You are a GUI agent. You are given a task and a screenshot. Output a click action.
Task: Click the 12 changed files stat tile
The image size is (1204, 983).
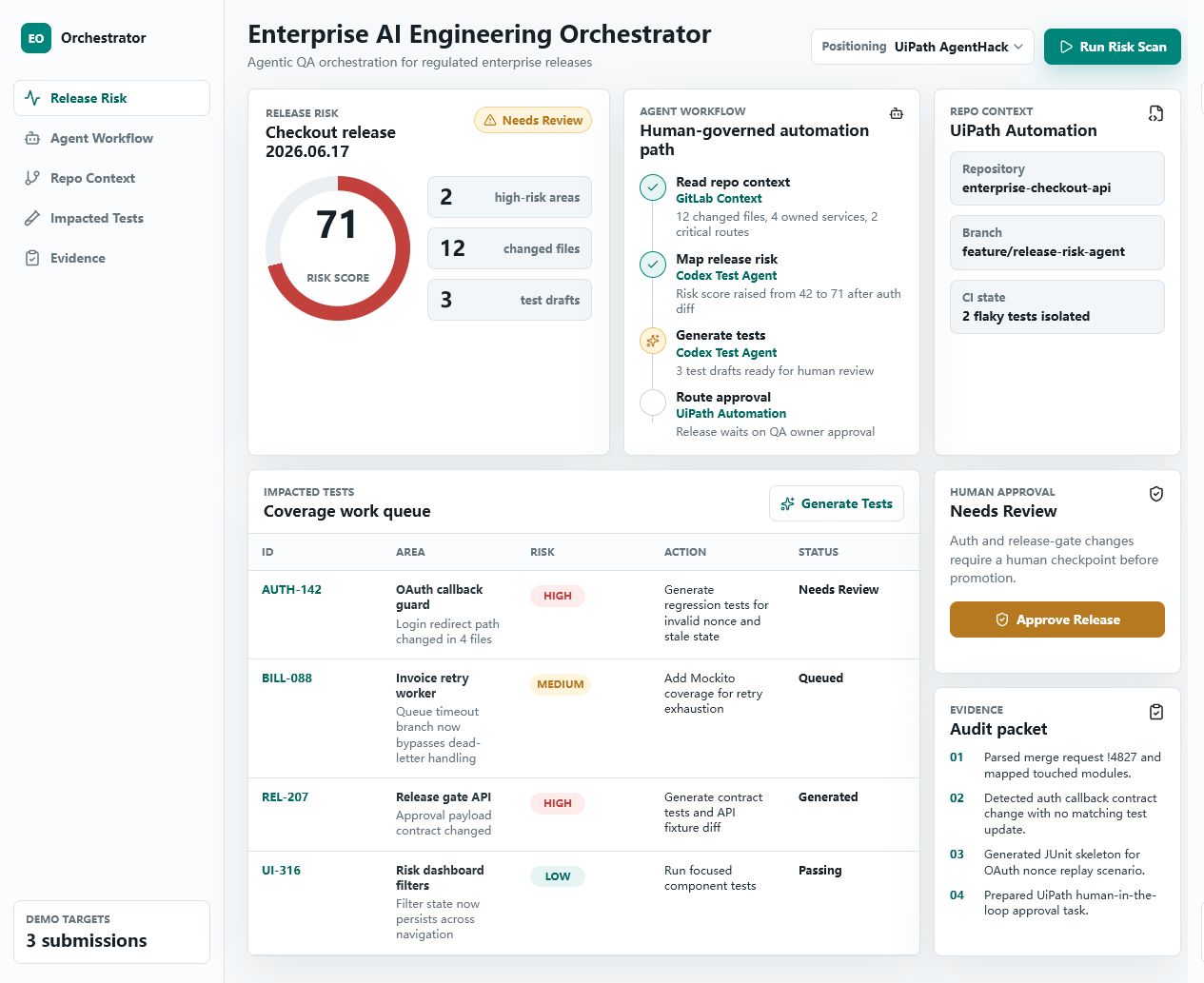coord(509,248)
